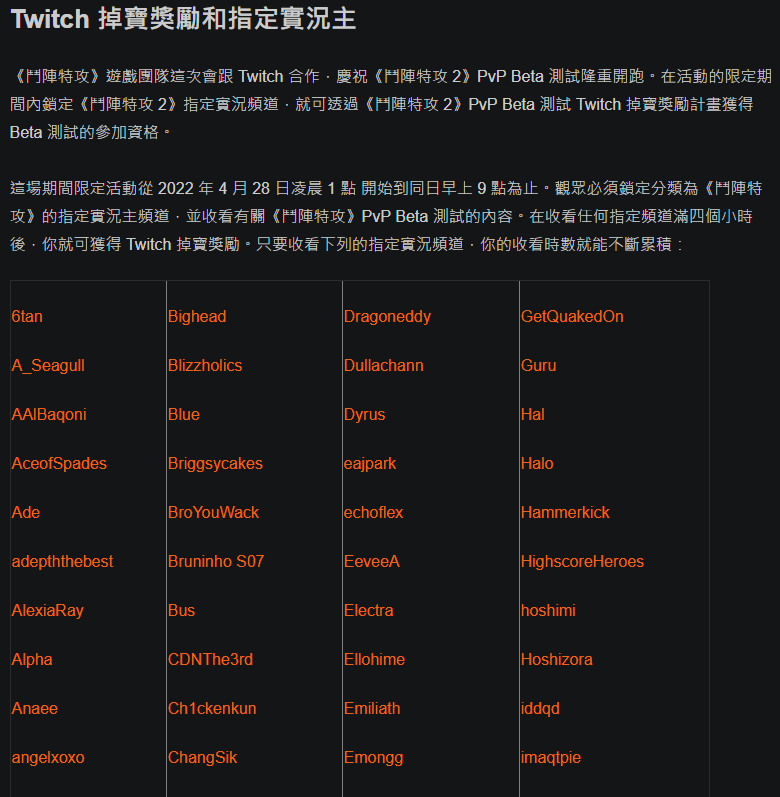Click the Ch1ckenkun link
780x797 pixels.
pos(212,708)
